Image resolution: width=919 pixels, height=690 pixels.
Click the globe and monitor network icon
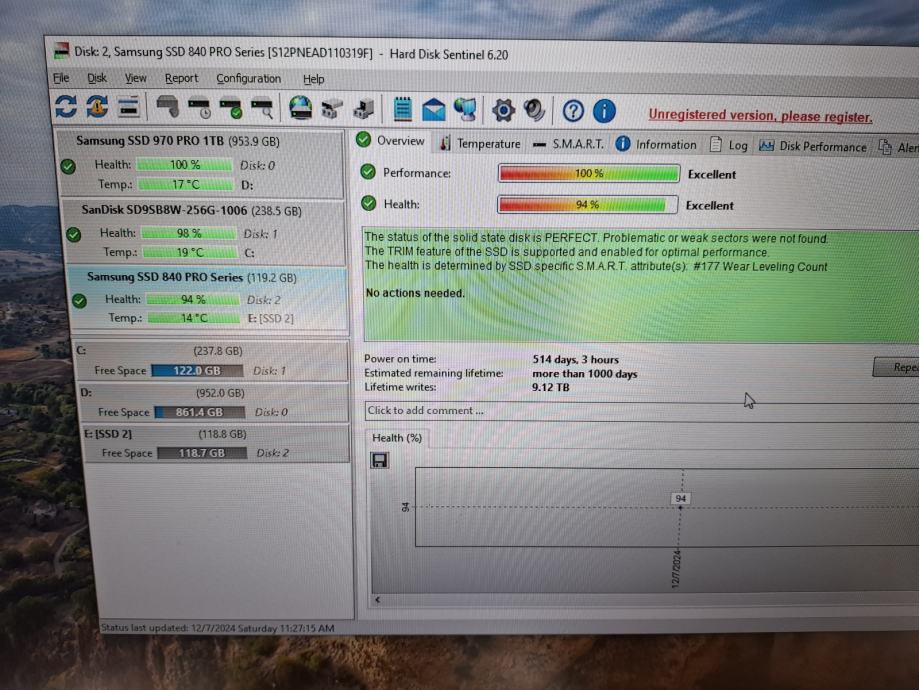466,110
